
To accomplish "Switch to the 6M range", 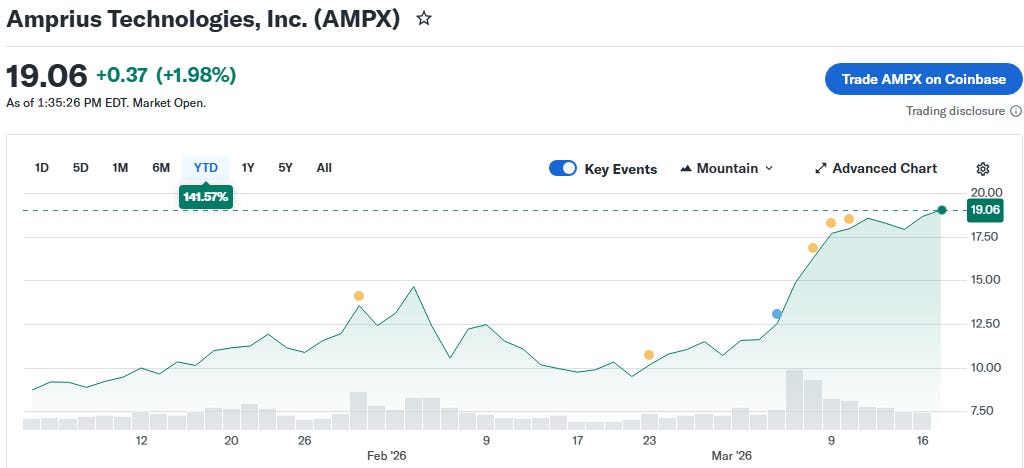I will (161, 168).
